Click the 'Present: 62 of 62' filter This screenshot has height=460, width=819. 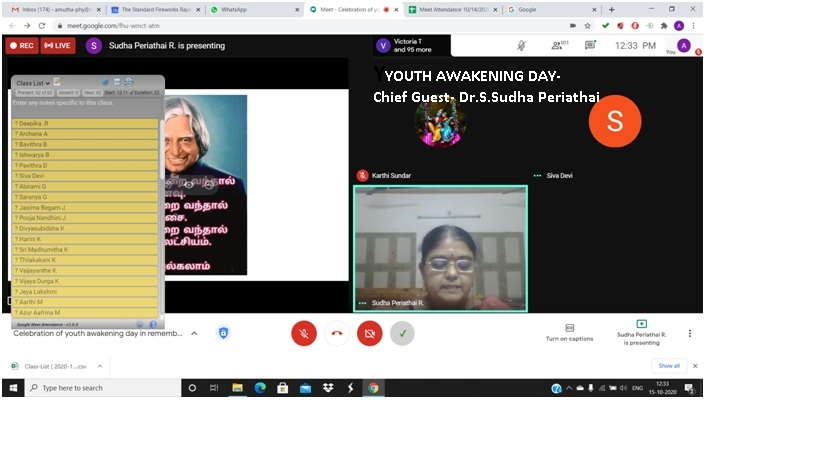[34, 92]
